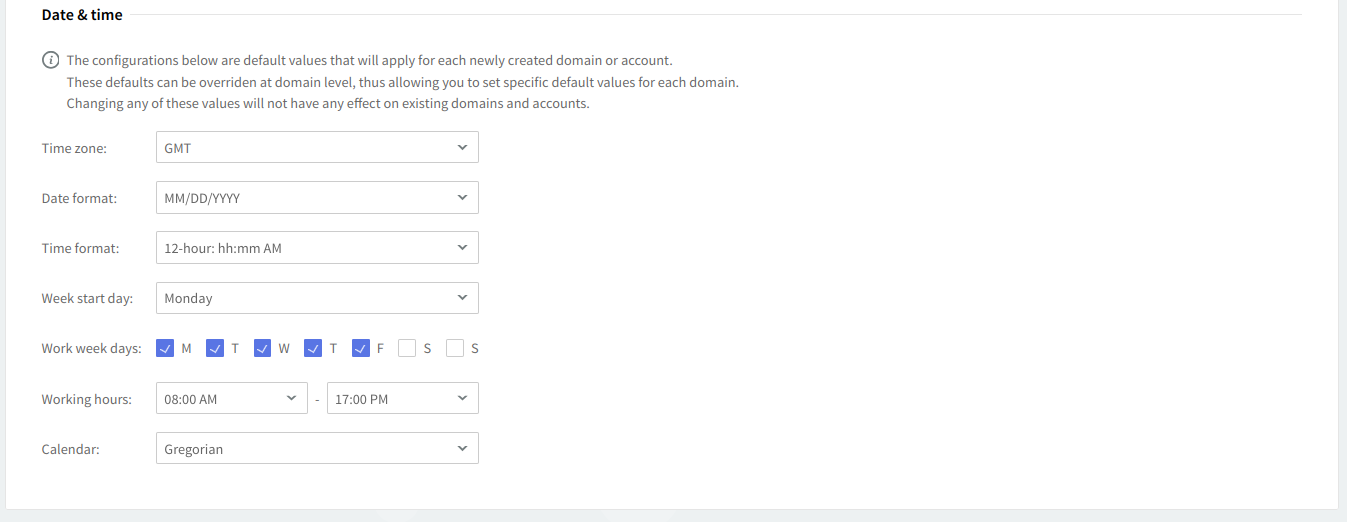Click the chevron arrow in Time zone field

[462, 148]
